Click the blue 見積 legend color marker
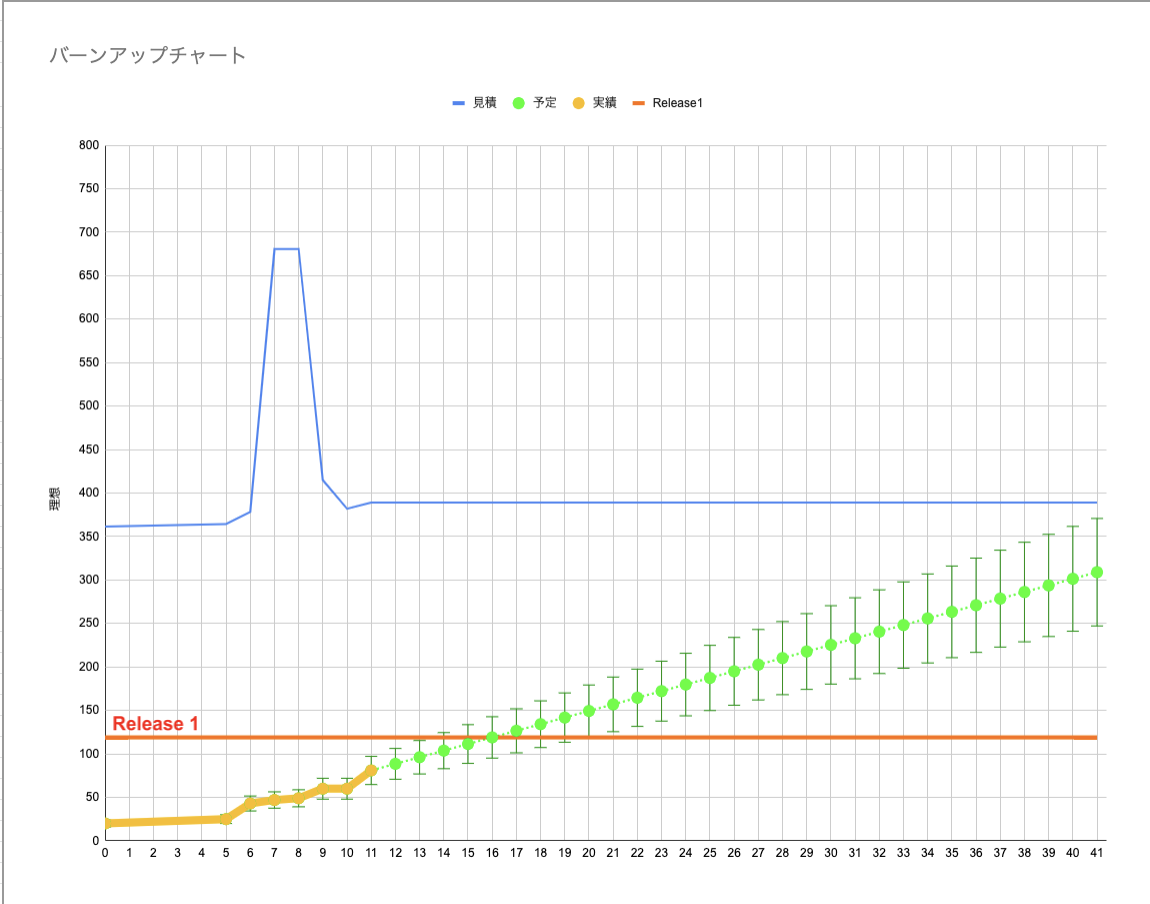The width and height of the screenshot is (1150, 904). pos(458,103)
